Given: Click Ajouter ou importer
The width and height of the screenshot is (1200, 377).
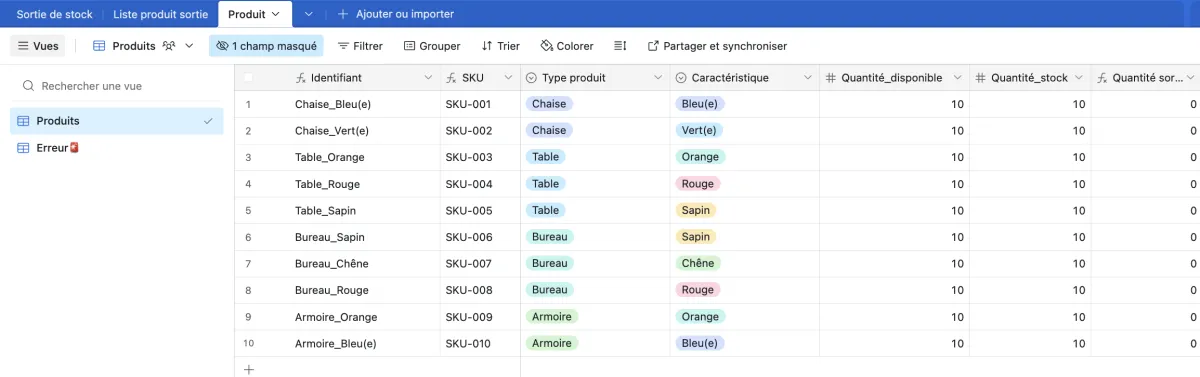Looking at the screenshot, I should coord(395,14).
